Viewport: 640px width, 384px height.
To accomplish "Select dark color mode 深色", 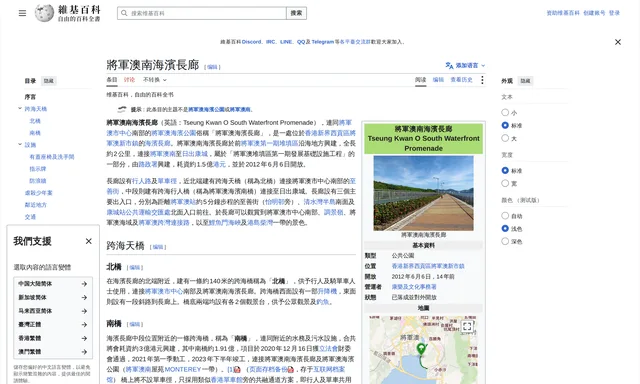I will coord(505,241).
